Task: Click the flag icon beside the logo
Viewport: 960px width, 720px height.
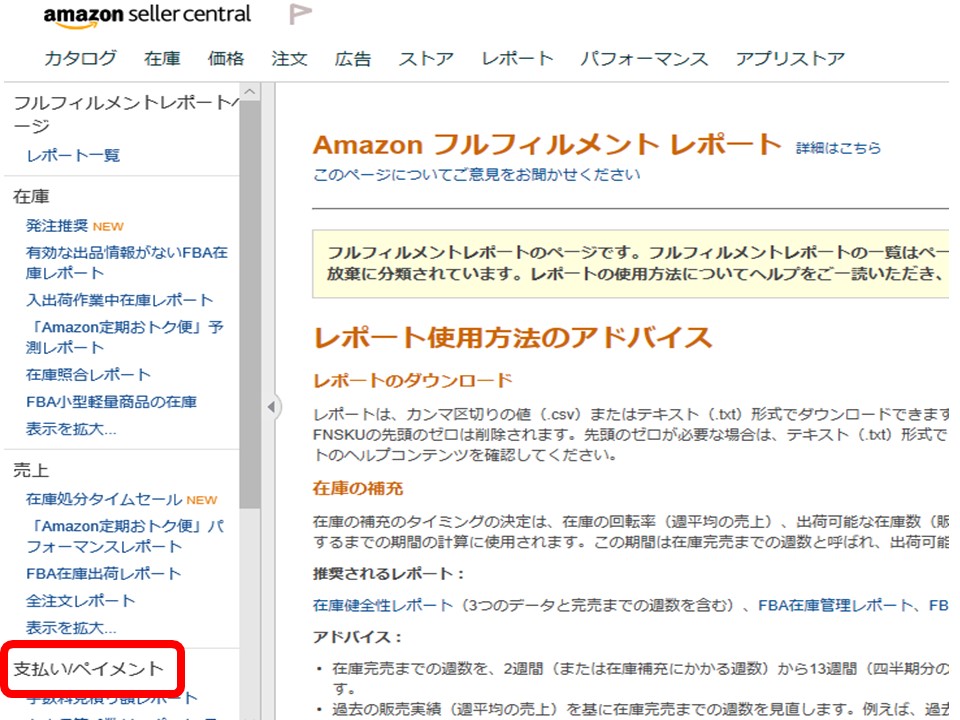Action: coord(300,14)
